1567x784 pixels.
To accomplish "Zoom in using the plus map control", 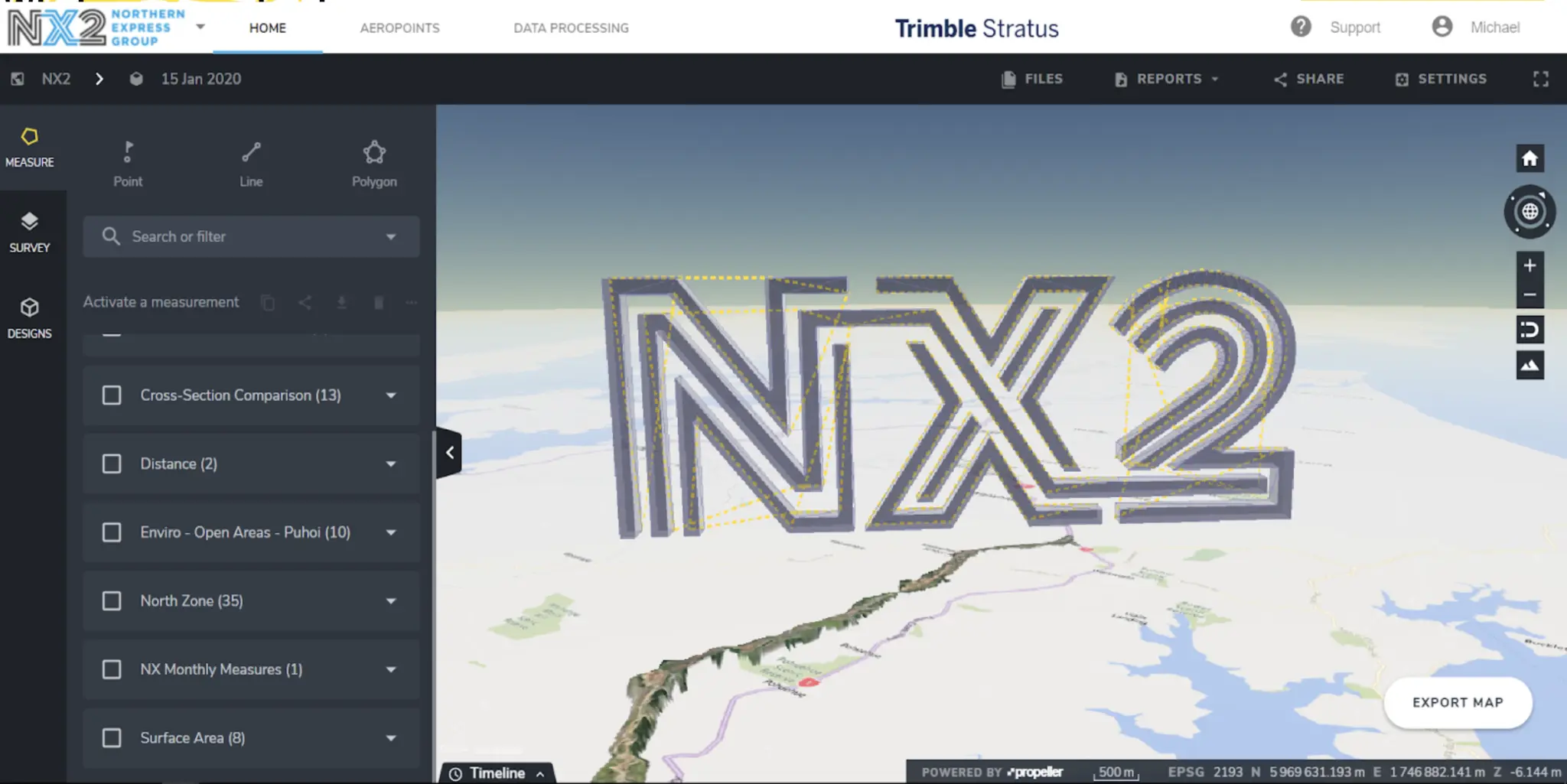I will click(1529, 265).
